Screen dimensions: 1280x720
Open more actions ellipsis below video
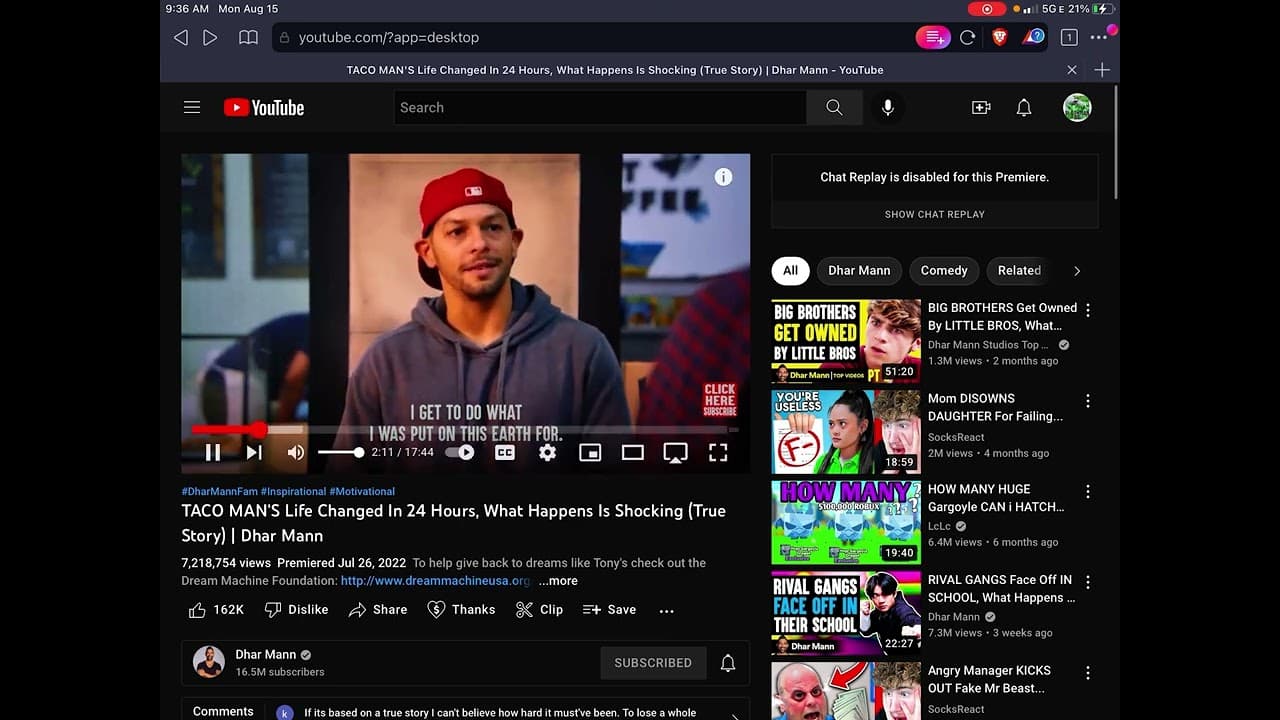click(667, 610)
